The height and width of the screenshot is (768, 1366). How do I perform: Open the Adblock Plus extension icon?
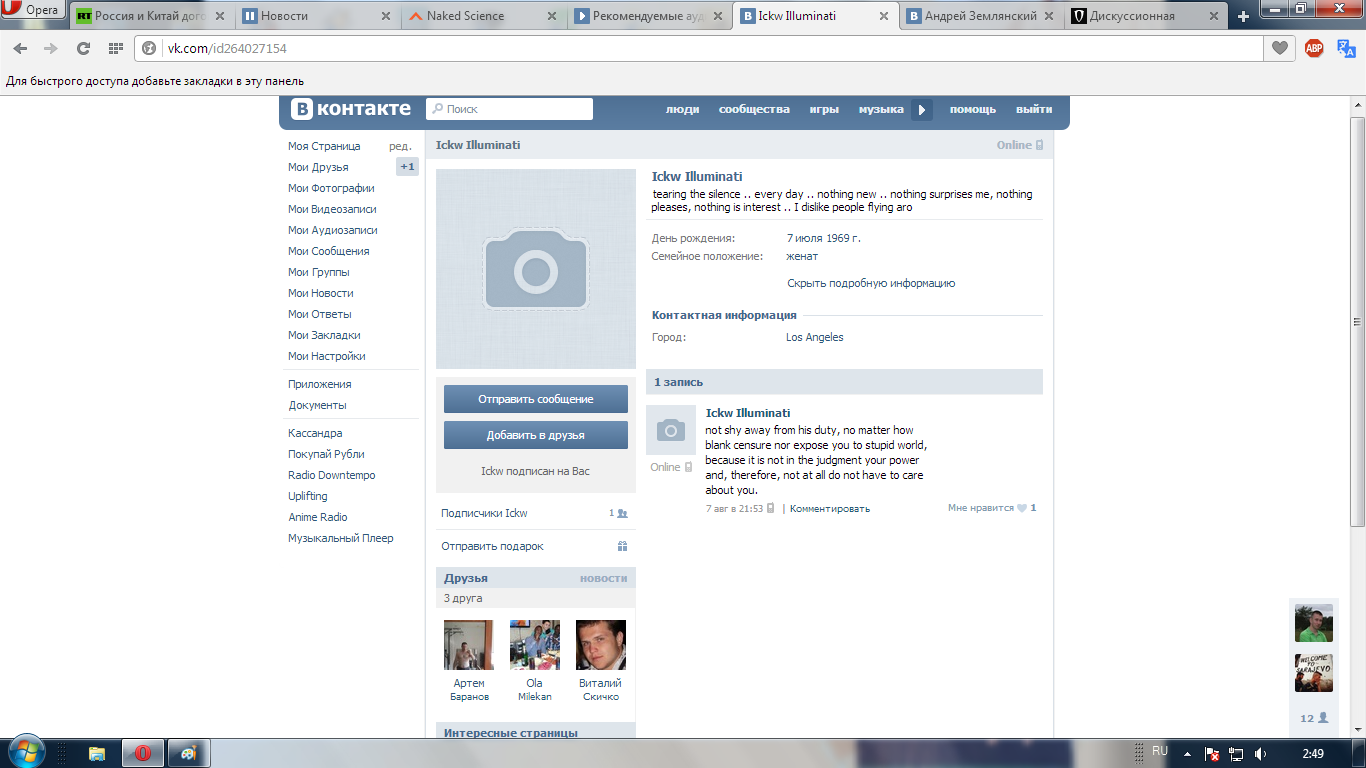[1314, 48]
